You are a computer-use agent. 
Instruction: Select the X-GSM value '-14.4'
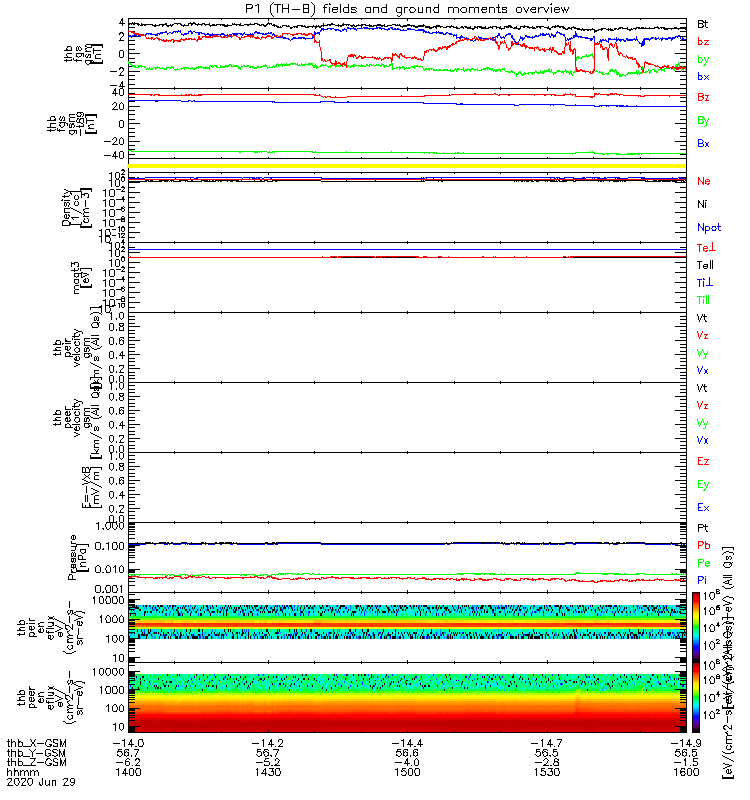(407, 743)
